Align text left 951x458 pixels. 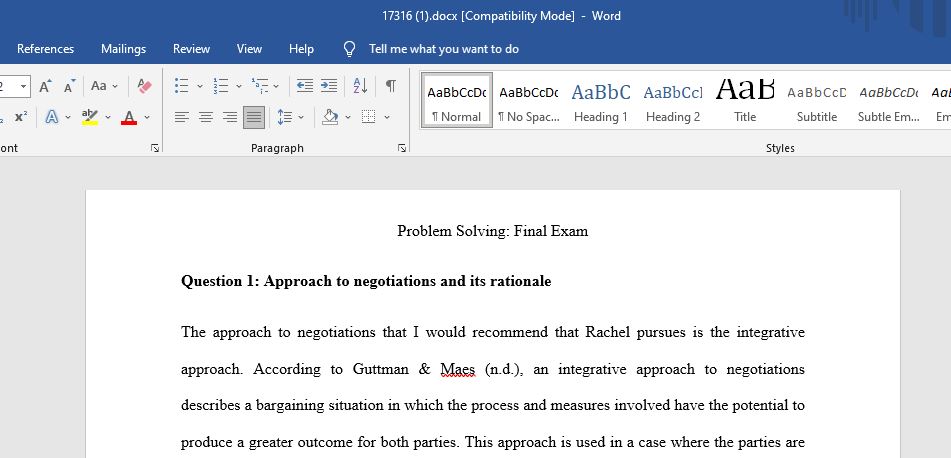(x=181, y=117)
